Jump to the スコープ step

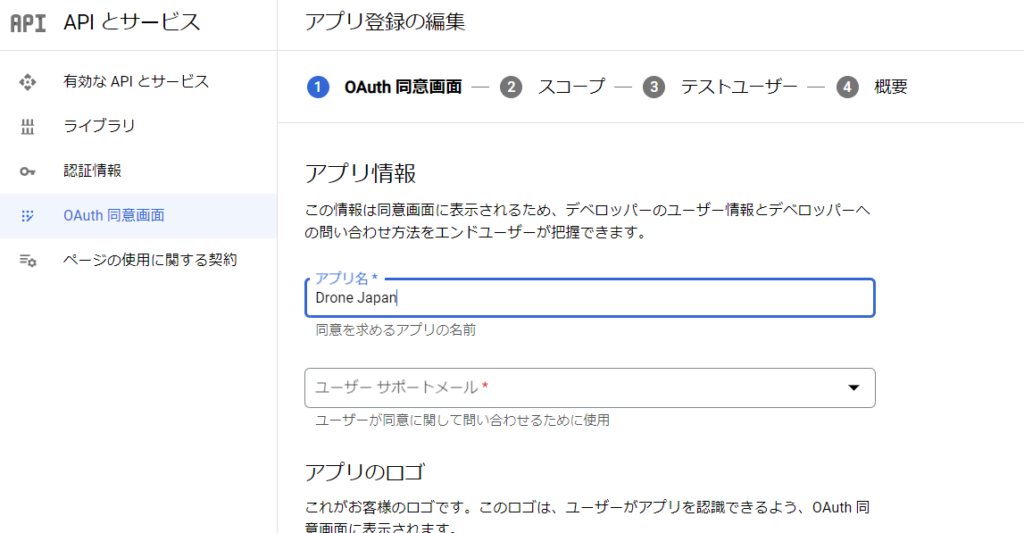click(x=571, y=87)
